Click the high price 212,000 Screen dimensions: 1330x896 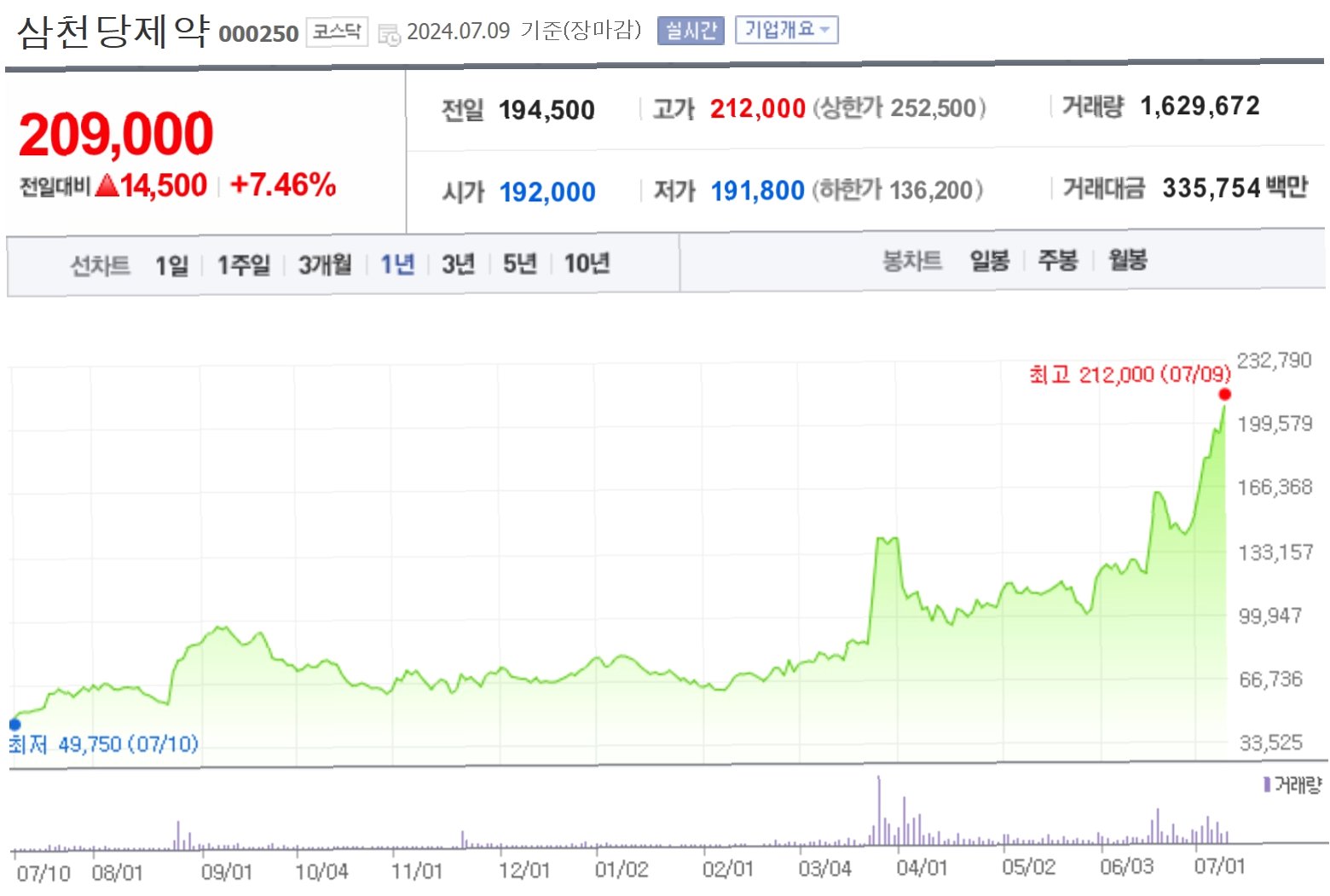coord(757,108)
